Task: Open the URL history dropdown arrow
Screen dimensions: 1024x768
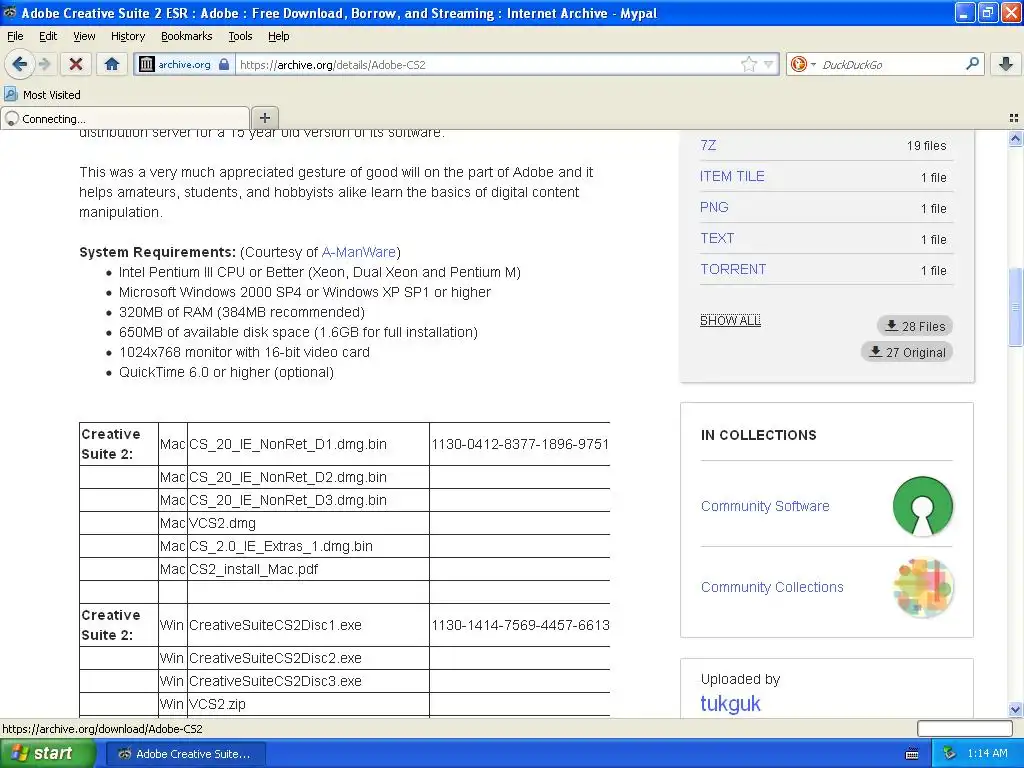Action: [769, 64]
